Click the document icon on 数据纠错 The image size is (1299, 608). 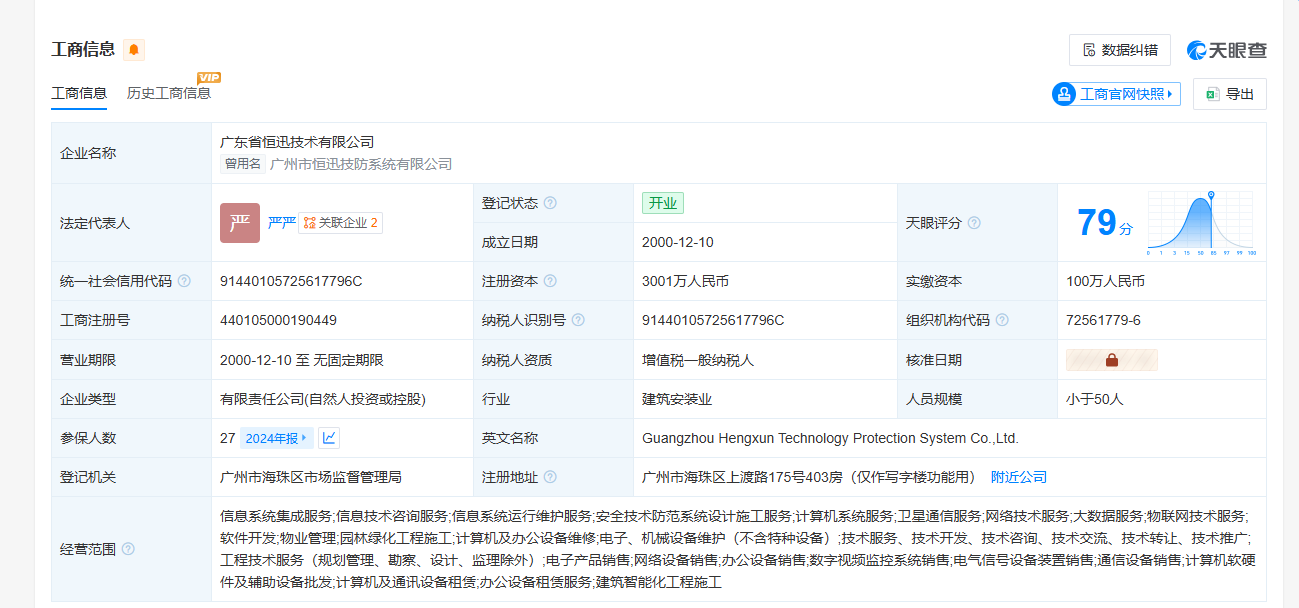coord(1089,50)
